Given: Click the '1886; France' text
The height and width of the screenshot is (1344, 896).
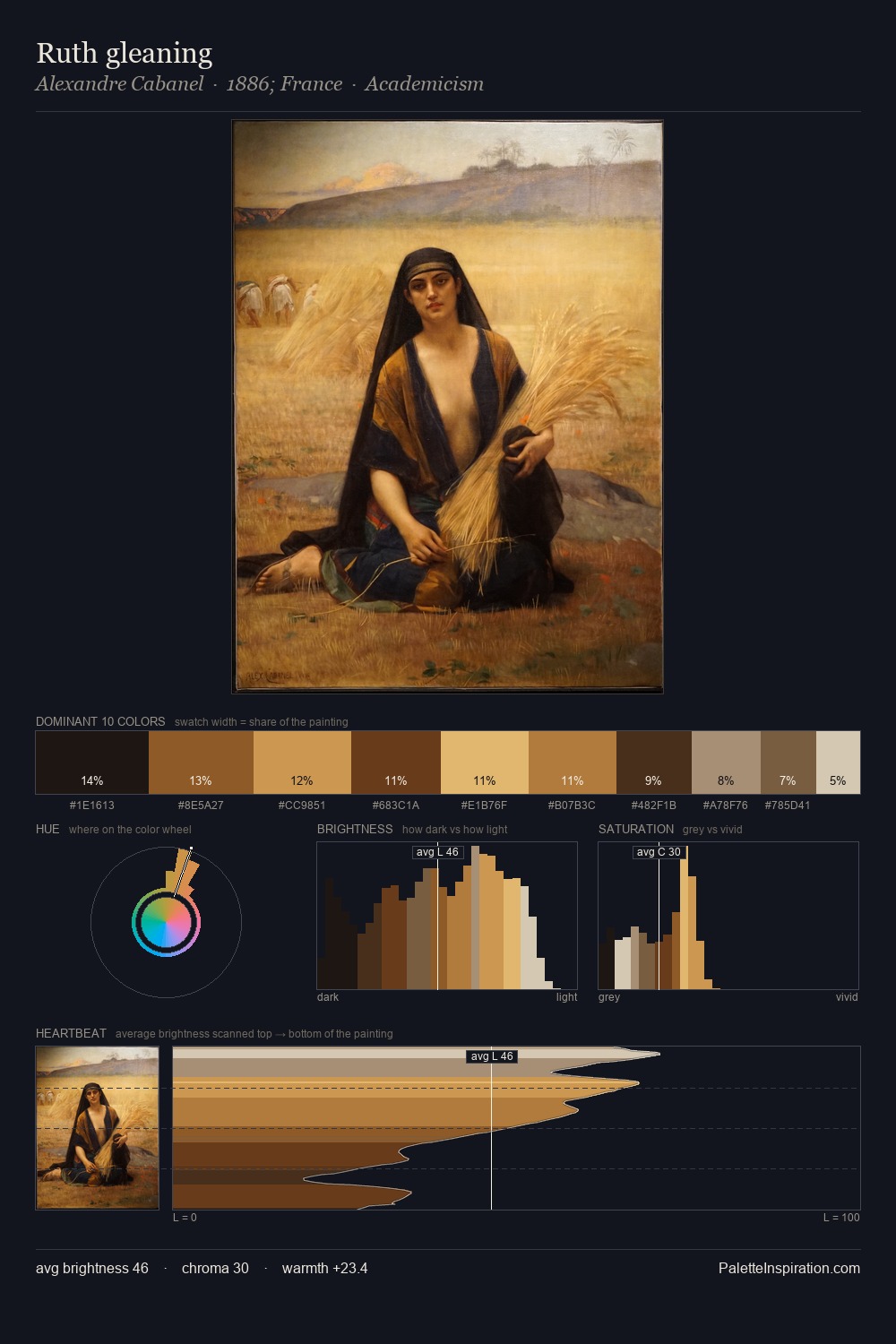Looking at the screenshot, I should (x=284, y=84).
